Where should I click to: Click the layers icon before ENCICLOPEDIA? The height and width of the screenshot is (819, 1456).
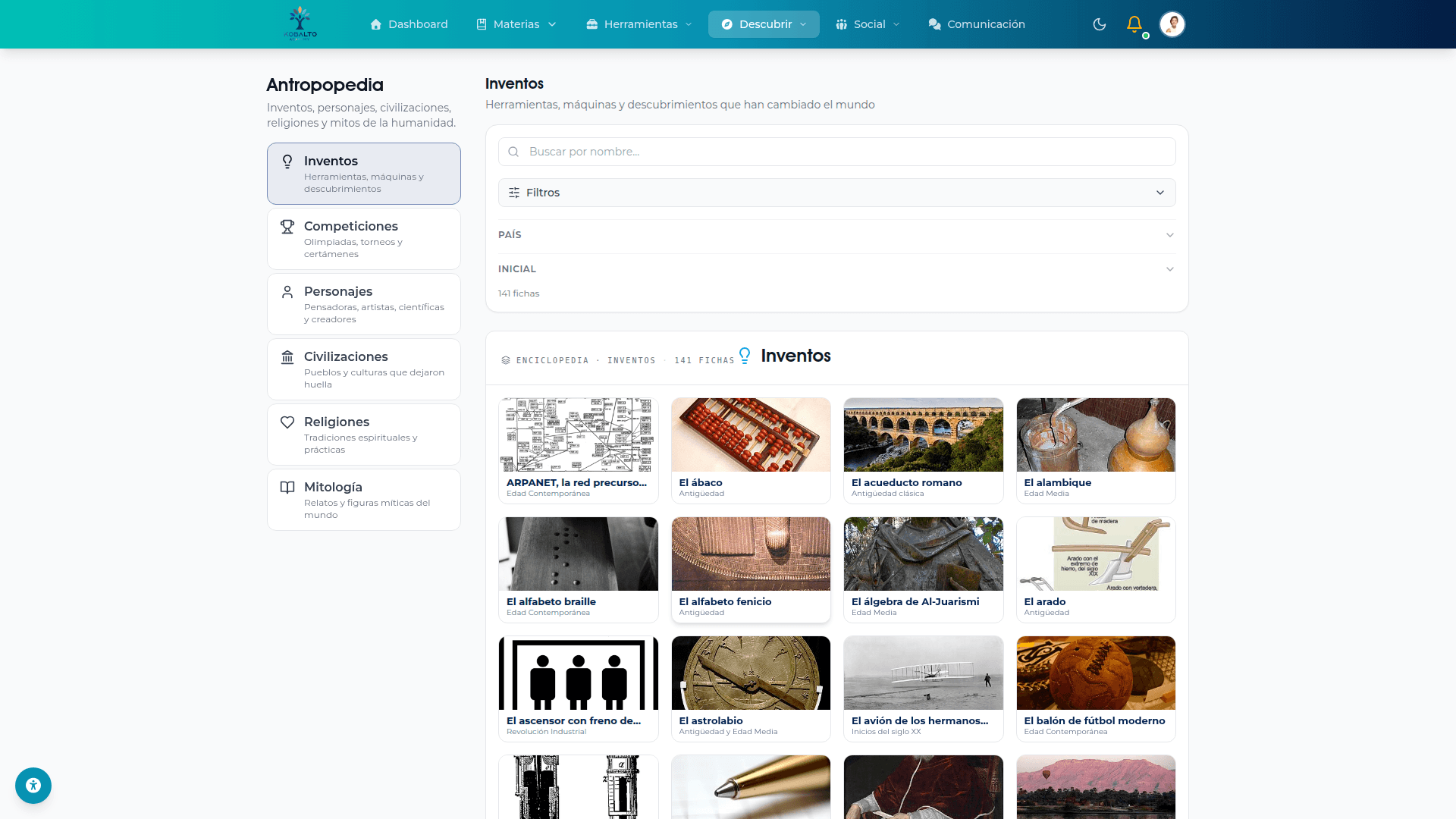click(x=506, y=360)
